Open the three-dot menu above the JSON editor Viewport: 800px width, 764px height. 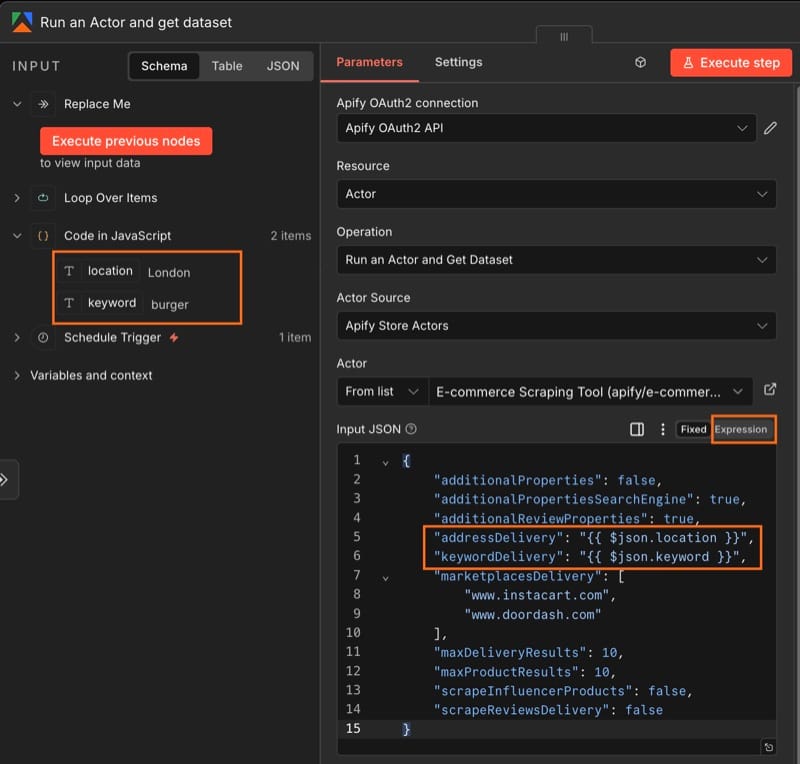click(x=663, y=428)
